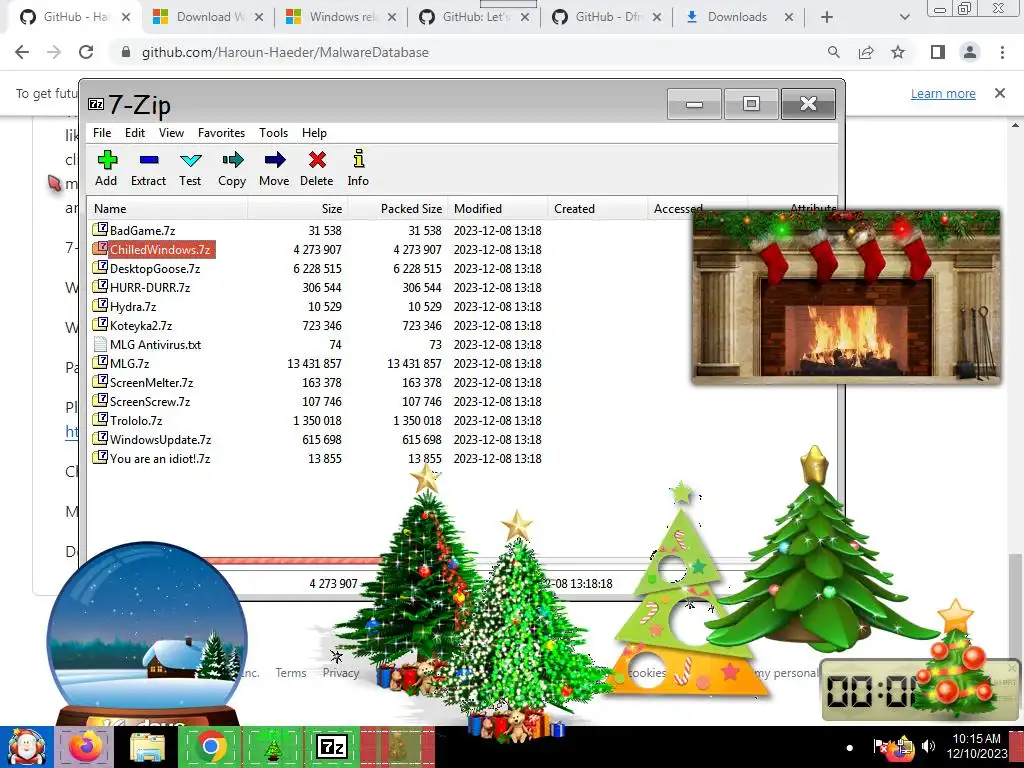This screenshot has height=768, width=1024.
Task: Open the Tools menu in 7-Zip
Action: pyautogui.click(x=273, y=133)
